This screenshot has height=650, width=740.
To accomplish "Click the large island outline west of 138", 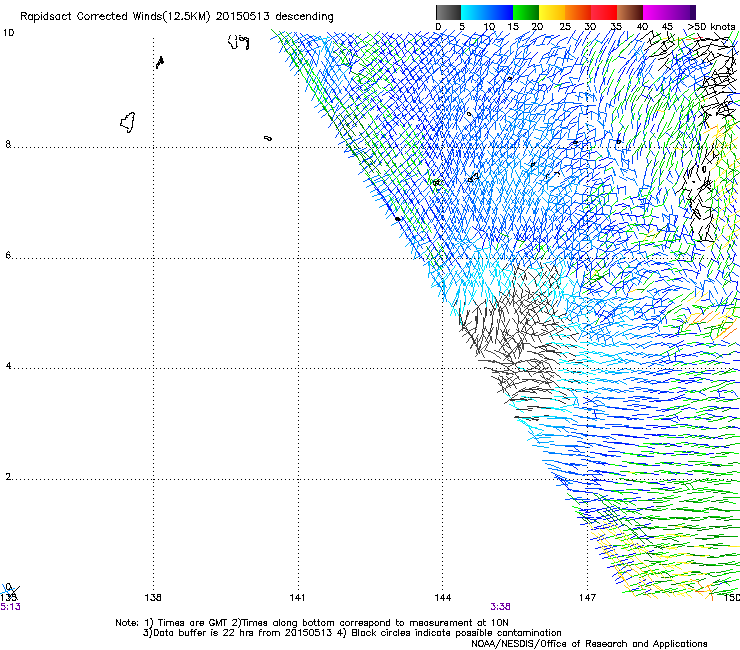I will (127, 123).
